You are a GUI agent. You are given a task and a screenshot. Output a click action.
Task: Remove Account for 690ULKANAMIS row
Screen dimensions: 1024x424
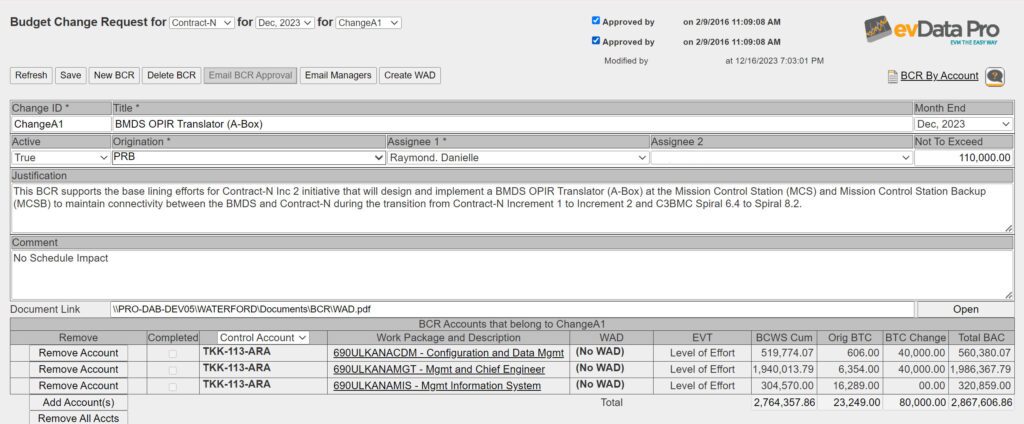tap(78, 385)
